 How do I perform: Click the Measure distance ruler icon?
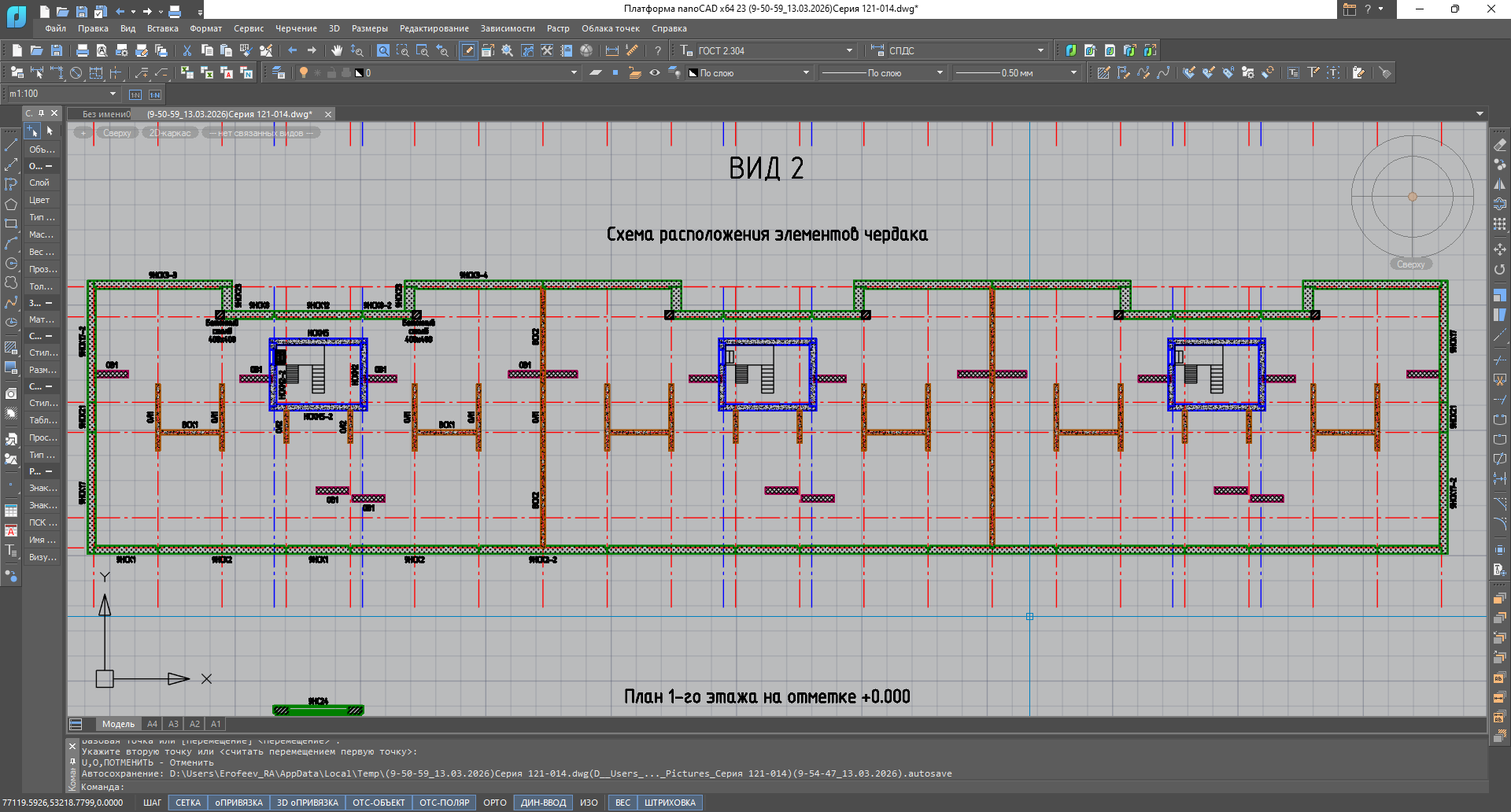tap(632, 50)
